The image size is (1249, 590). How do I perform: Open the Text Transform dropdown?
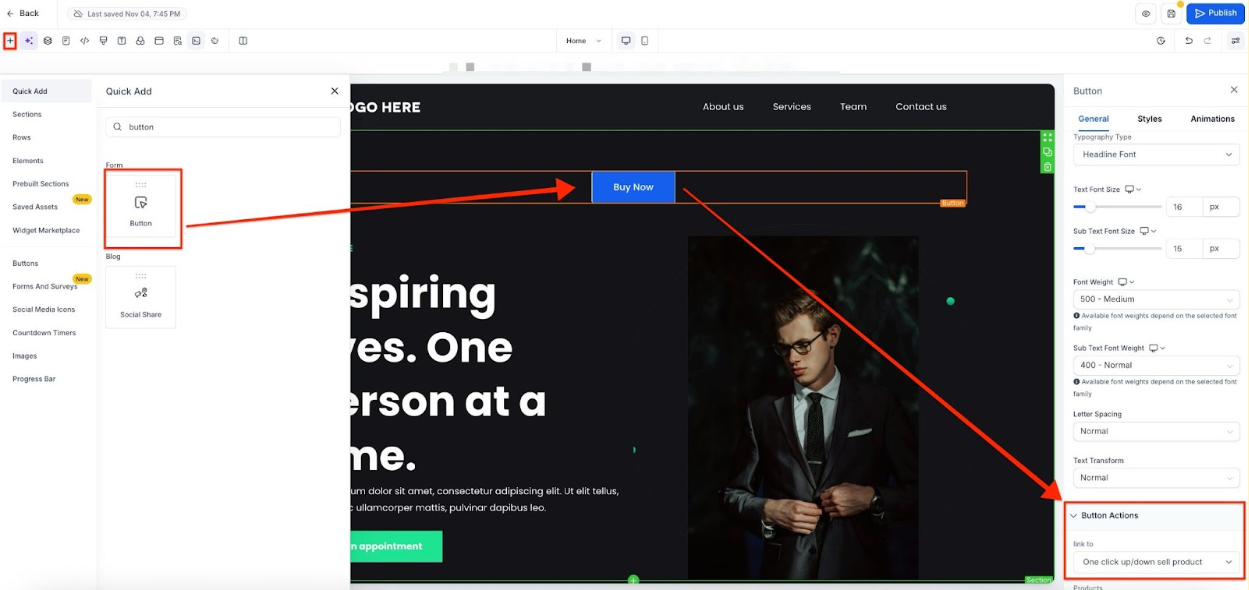(1156, 478)
